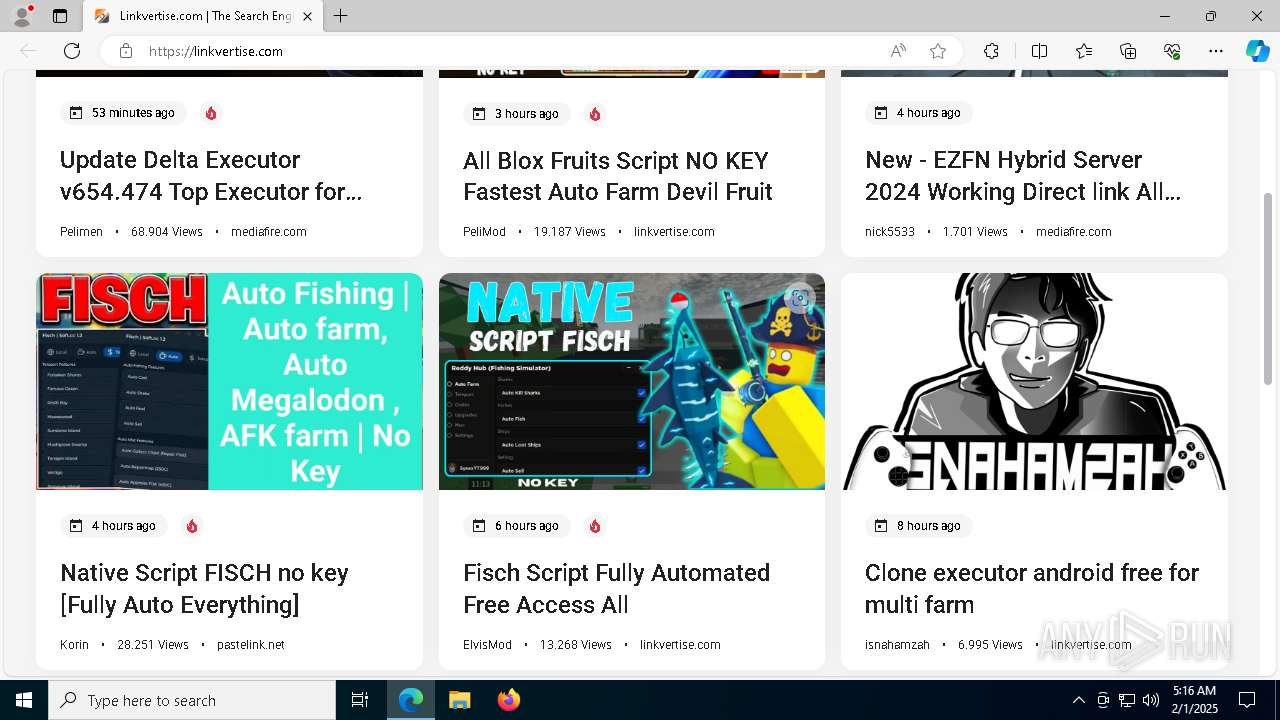Screen dimensions: 1280x720
Task: Open the tab actions menu icon
Action: [60, 16]
